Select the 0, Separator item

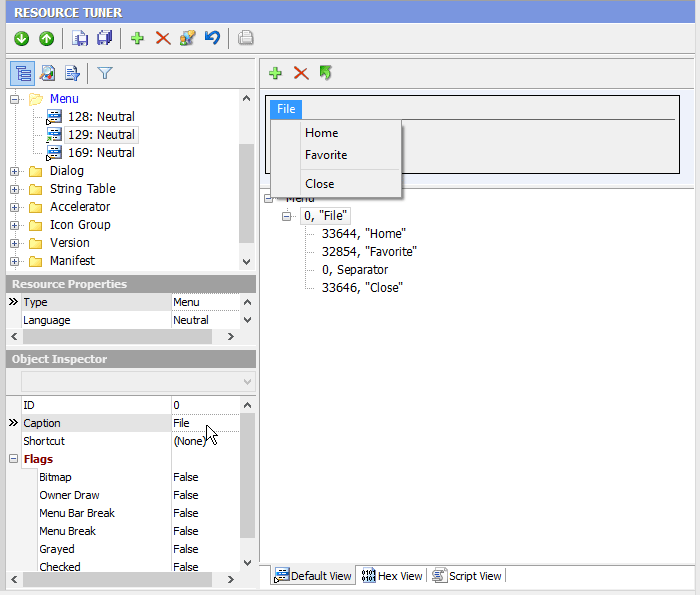[354, 270]
